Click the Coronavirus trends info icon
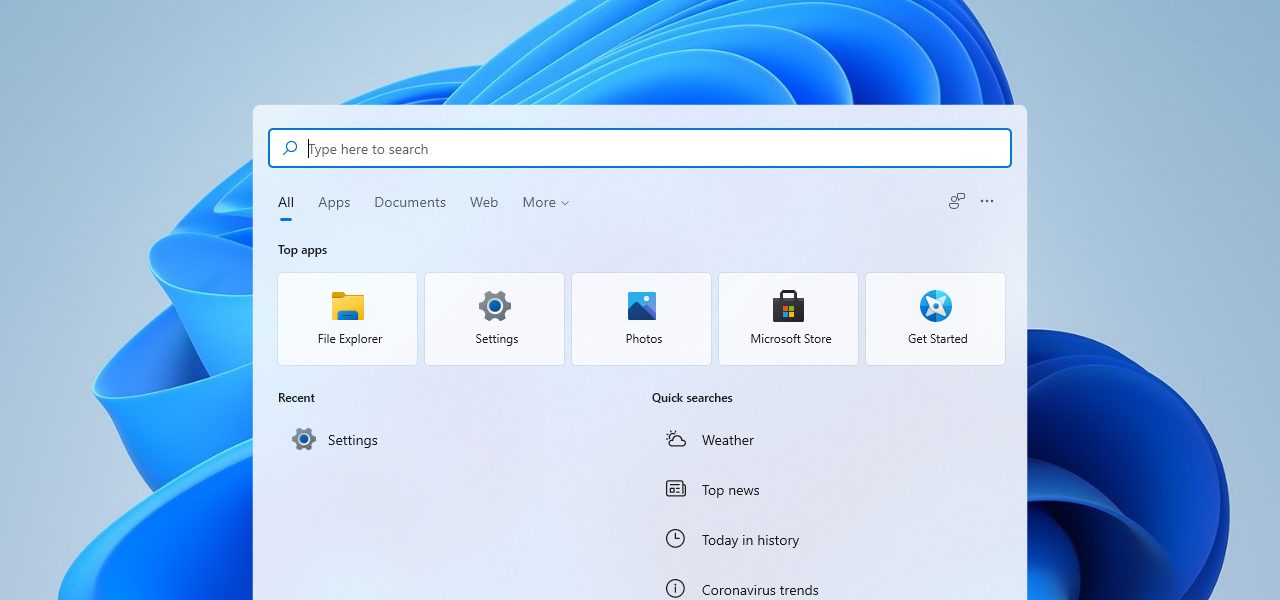This screenshot has height=600, width=1280. point(676,589)
